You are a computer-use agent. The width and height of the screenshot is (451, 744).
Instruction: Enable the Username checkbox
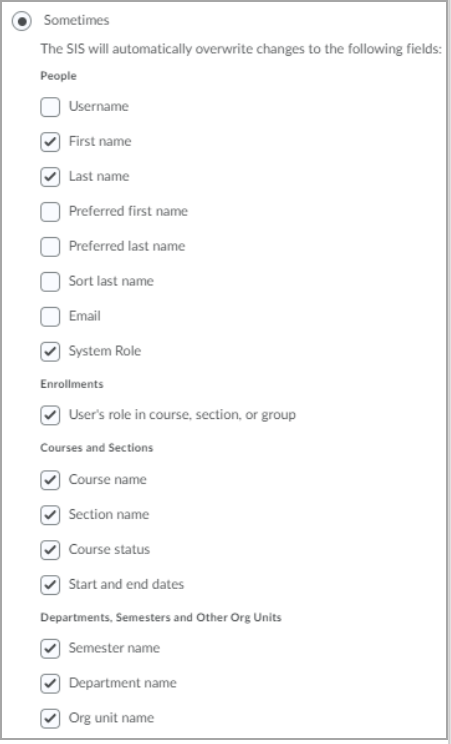coord(50,107)
